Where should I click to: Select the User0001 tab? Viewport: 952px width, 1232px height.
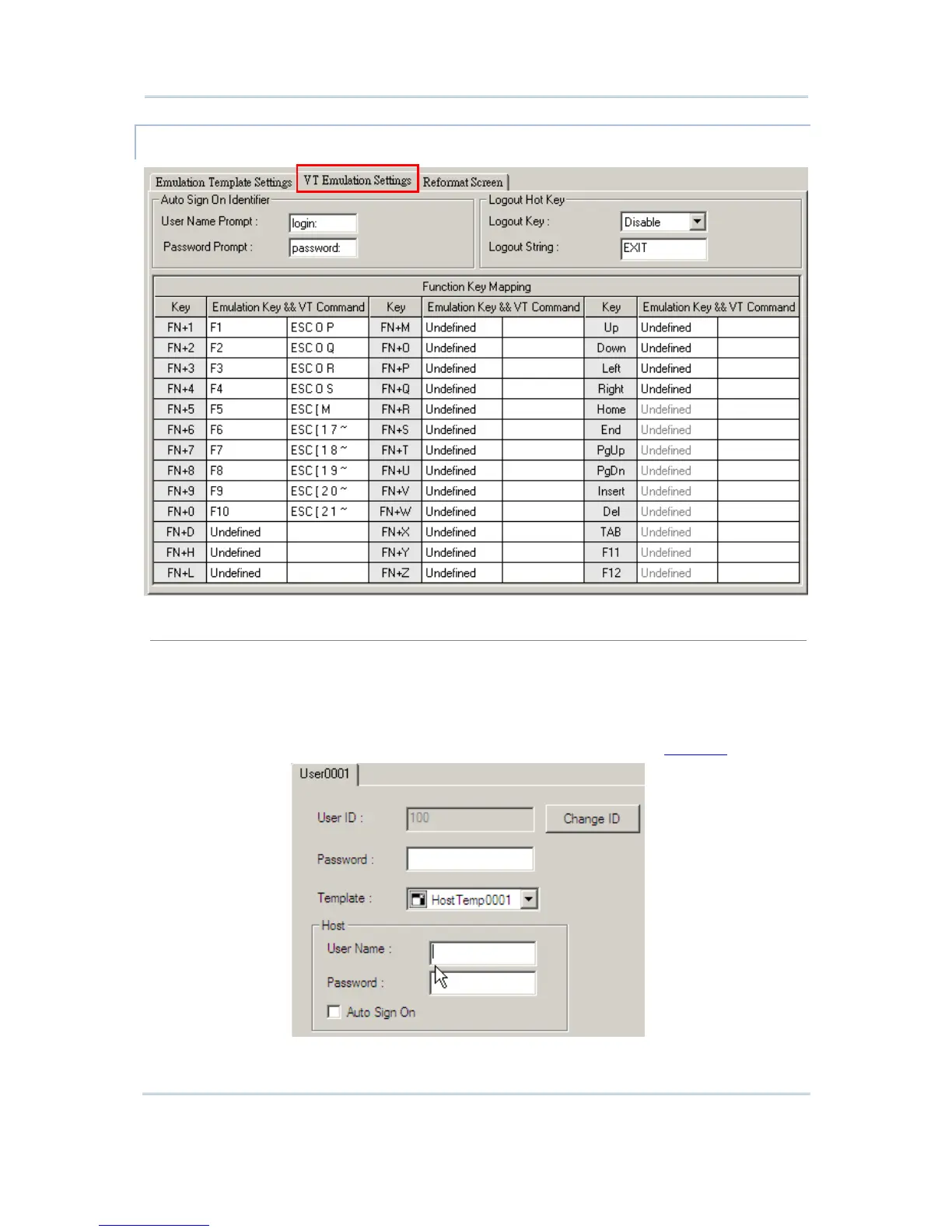325,774
